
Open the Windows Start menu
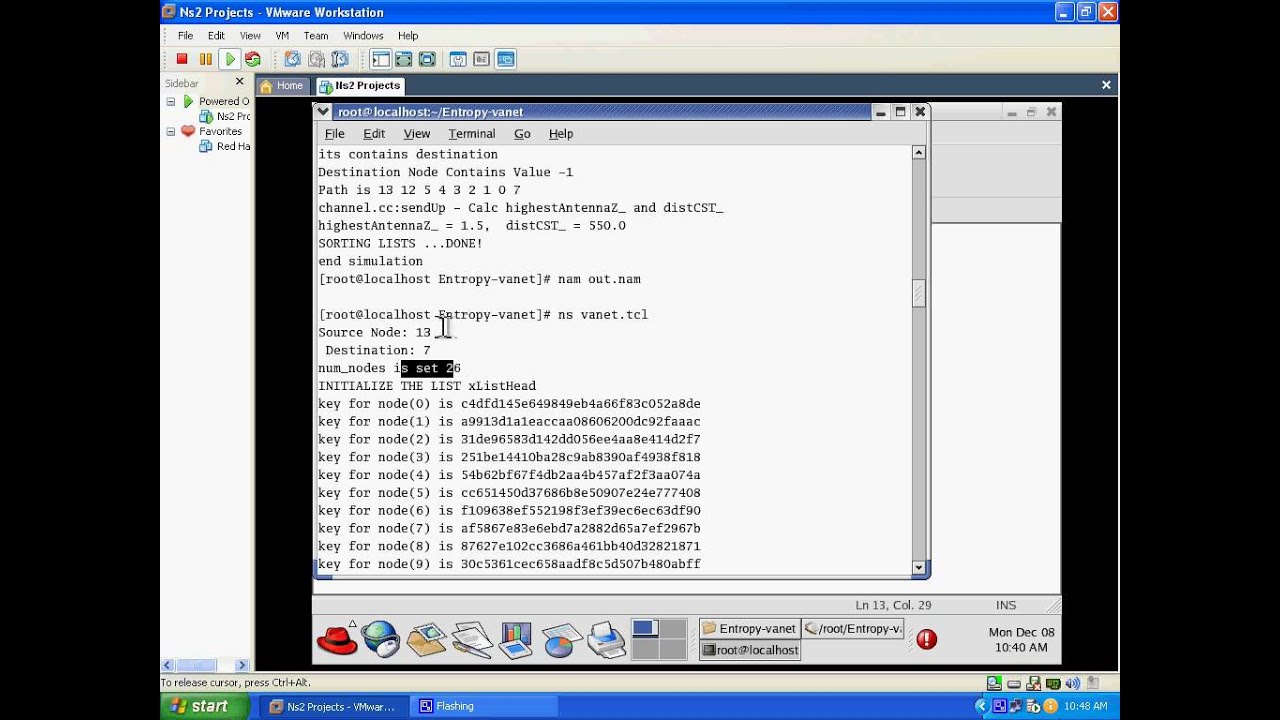[200, 706]
